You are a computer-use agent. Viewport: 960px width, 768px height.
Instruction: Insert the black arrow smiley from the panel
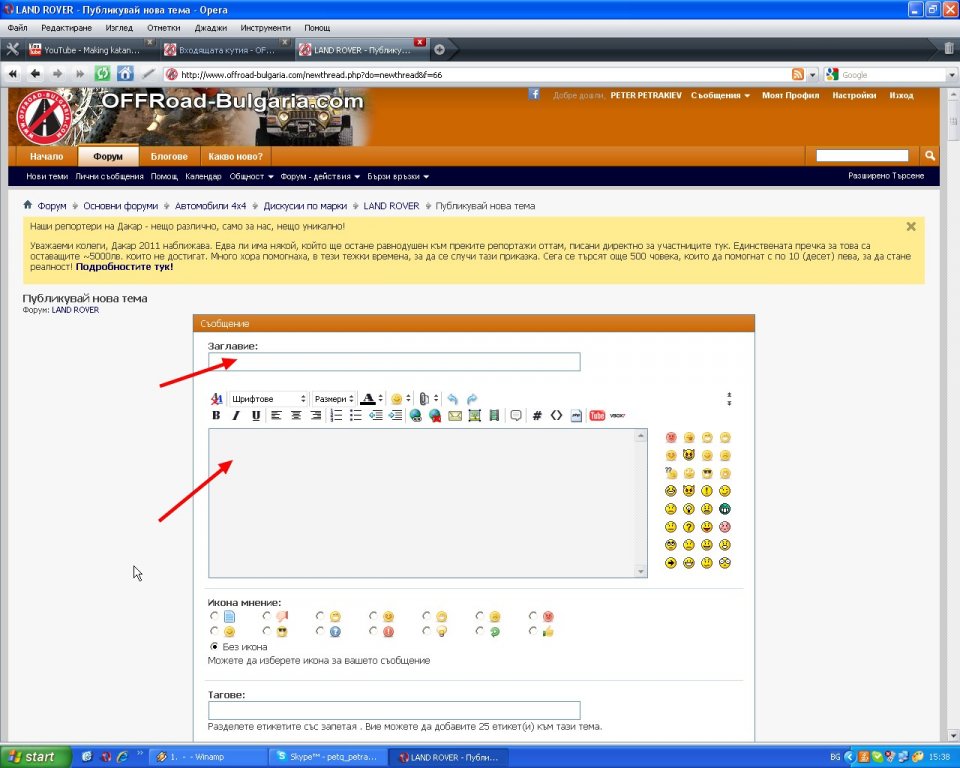671,562
